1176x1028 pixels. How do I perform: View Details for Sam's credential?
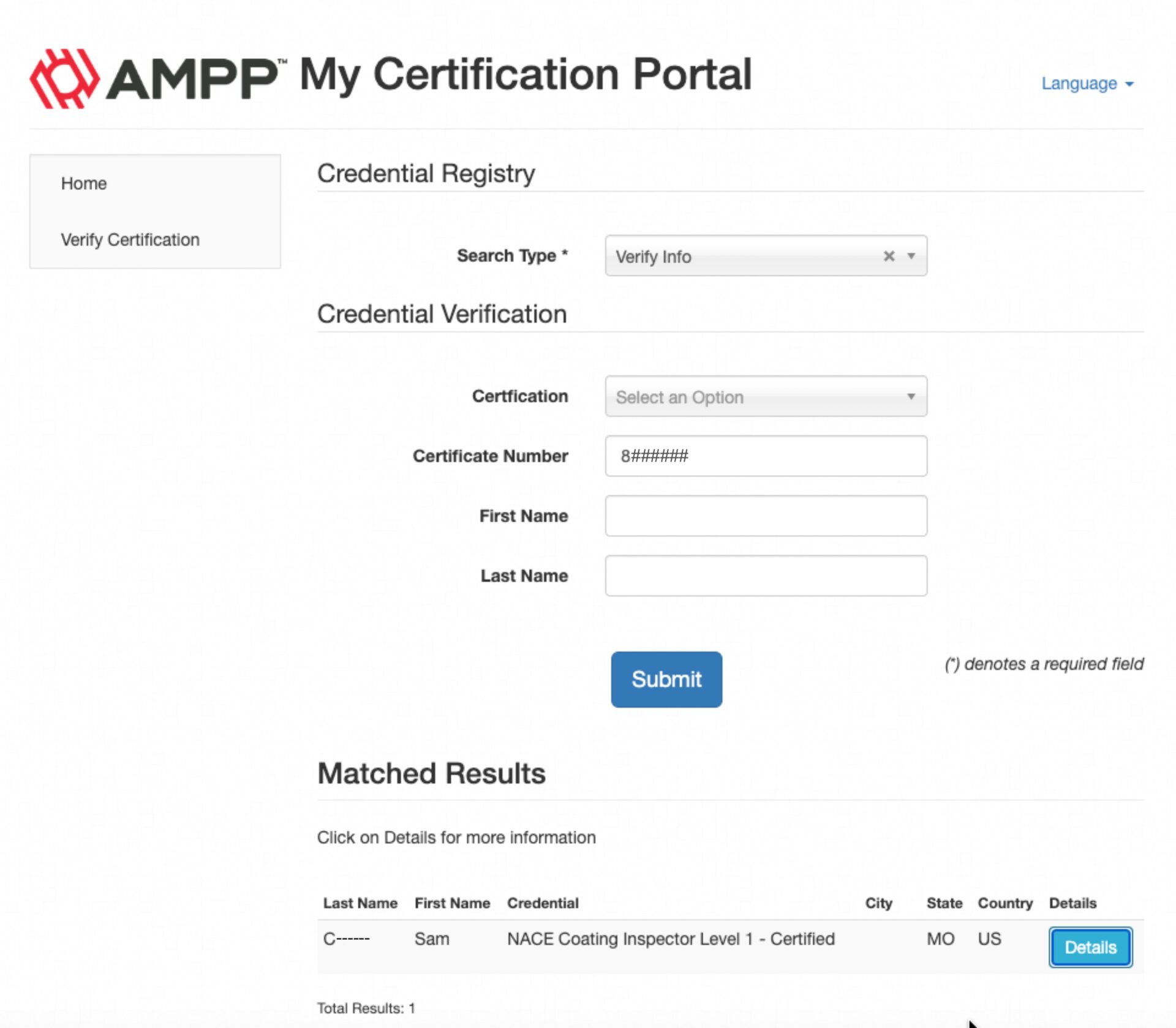[x=1090, y=947]
